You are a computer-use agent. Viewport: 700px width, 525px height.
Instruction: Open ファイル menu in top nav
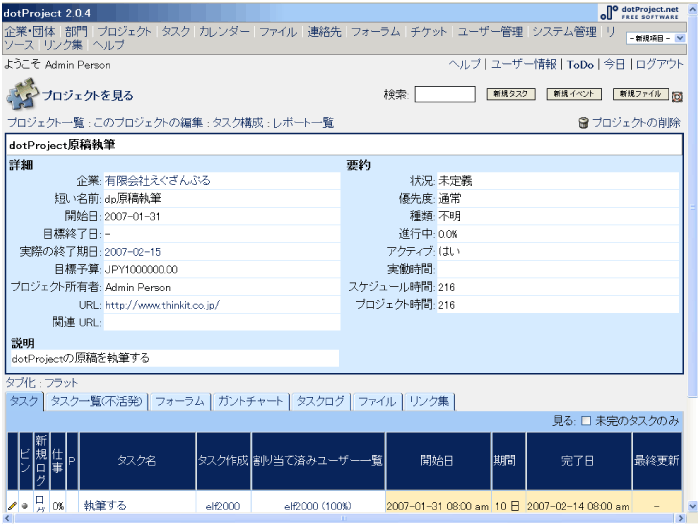coord(278,32)
